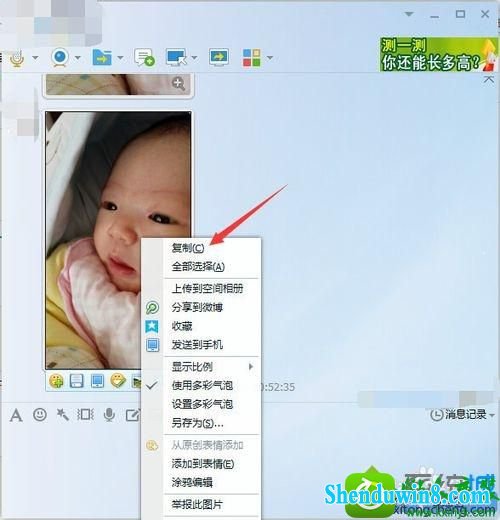This screenshot has width=500, height=520.
Task: Open voice call options dropdown arrow
Action: click(35, 58)
